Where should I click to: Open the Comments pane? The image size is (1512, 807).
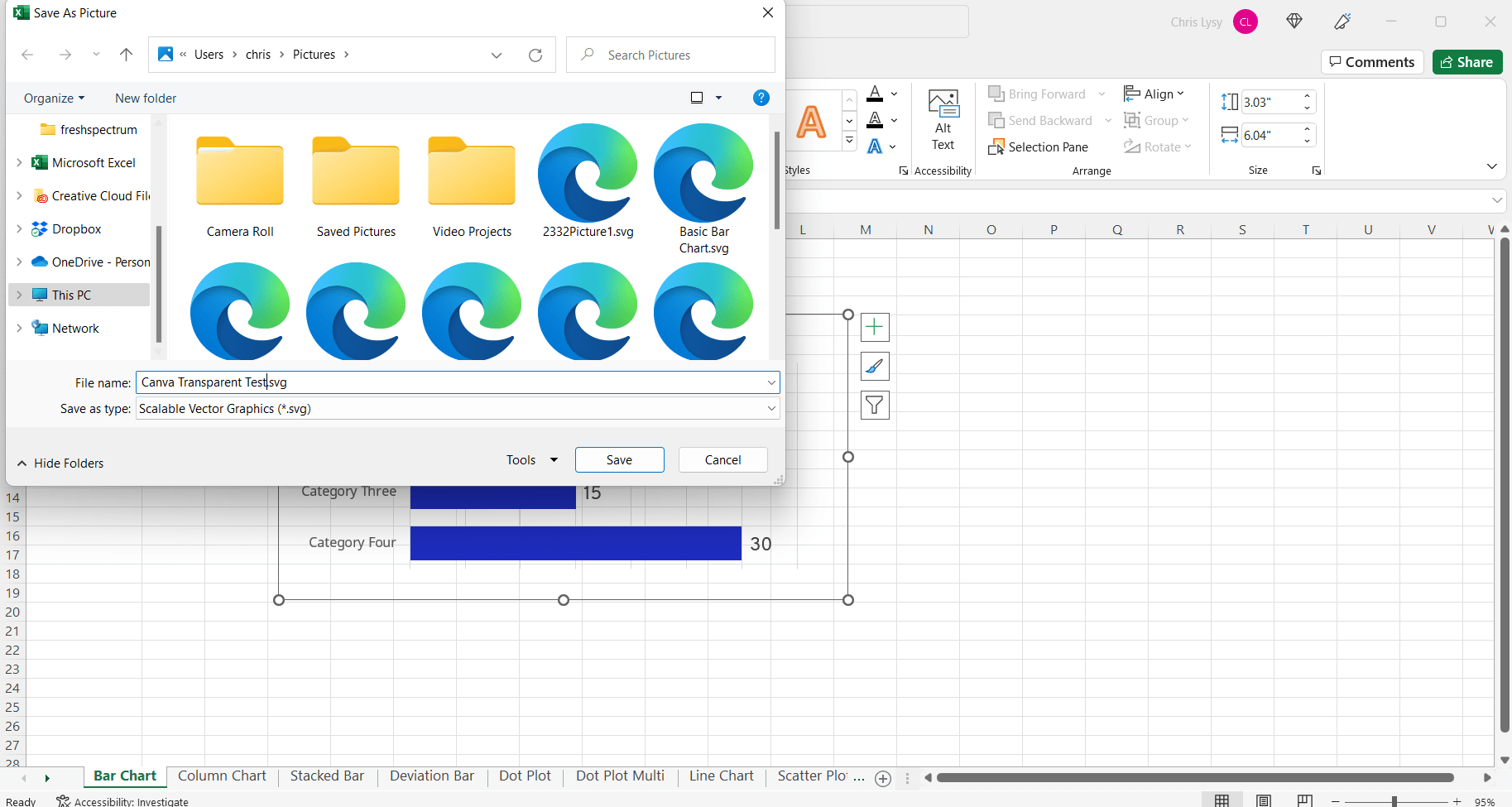pyautogui.click(x=1372, y=62)
